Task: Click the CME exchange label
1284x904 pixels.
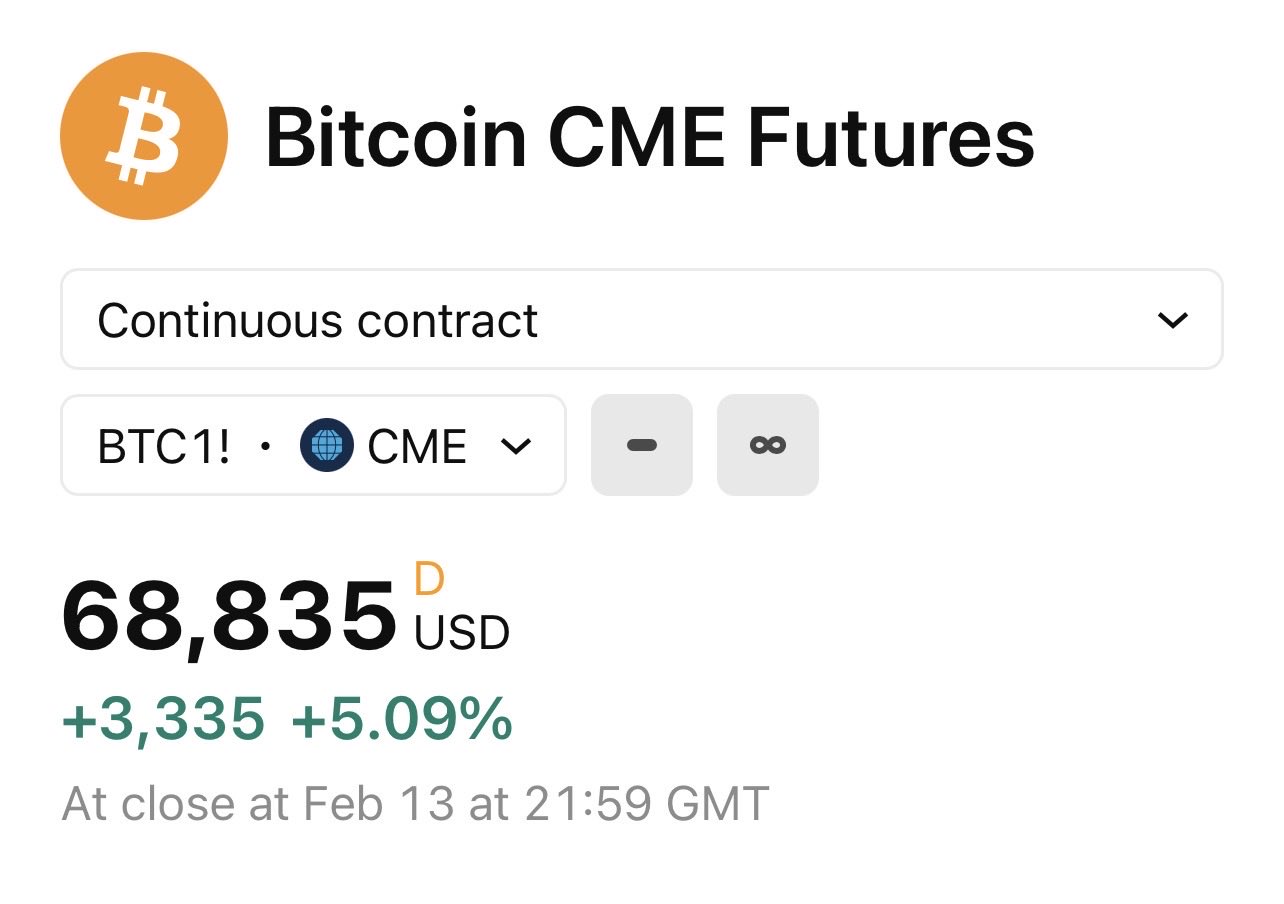Action: 417,447
